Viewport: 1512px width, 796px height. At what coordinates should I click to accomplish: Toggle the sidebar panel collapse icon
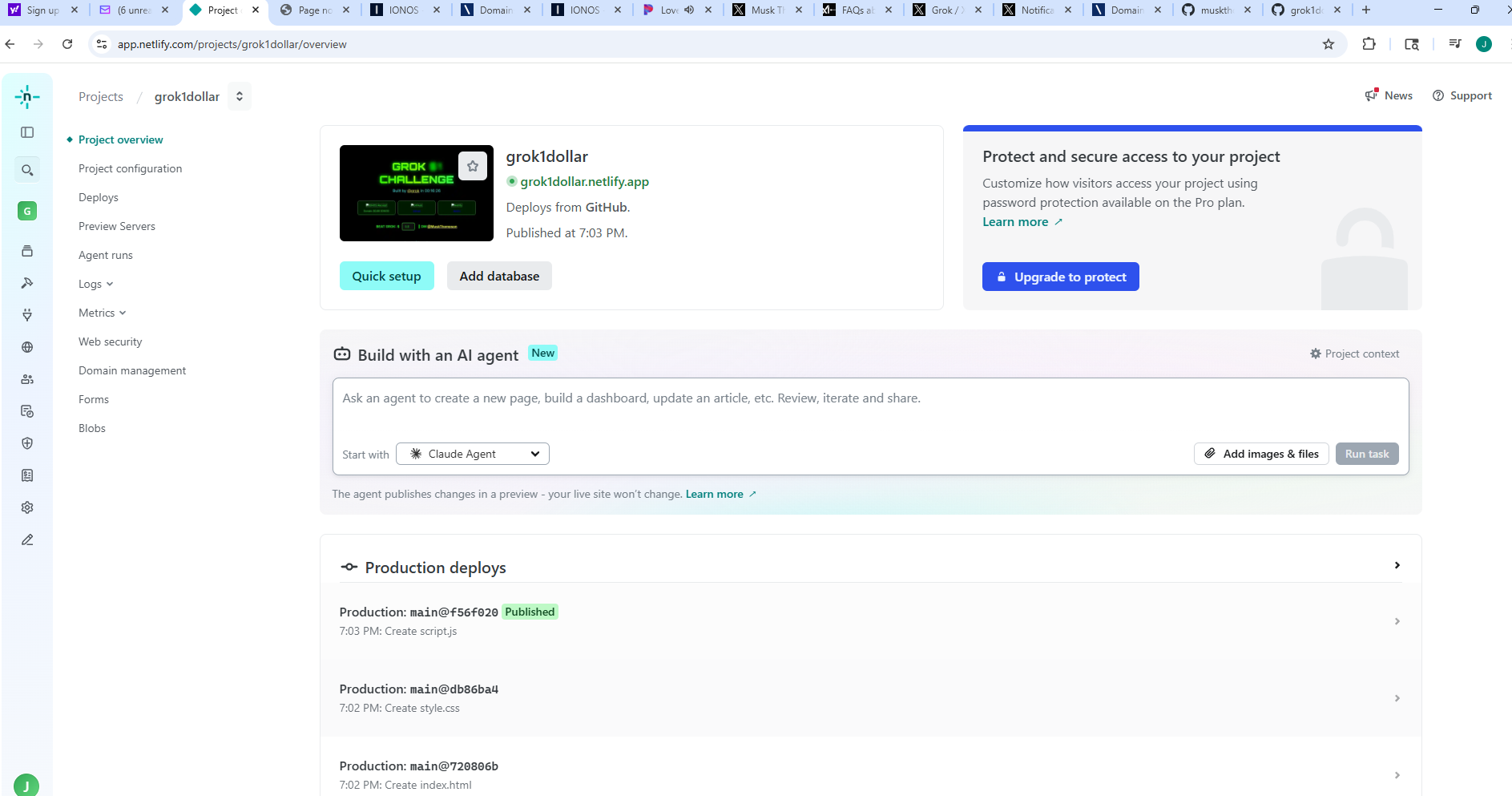(26, 132)
